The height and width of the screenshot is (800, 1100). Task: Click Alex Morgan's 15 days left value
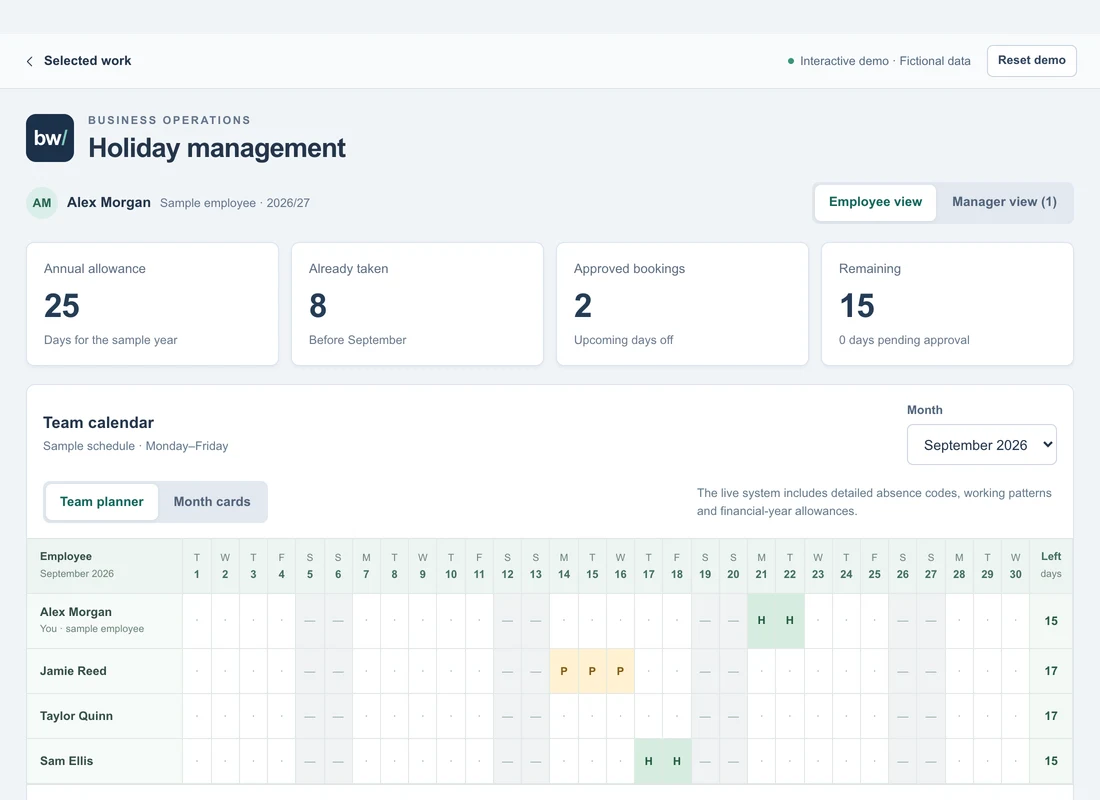point(1051,620)
